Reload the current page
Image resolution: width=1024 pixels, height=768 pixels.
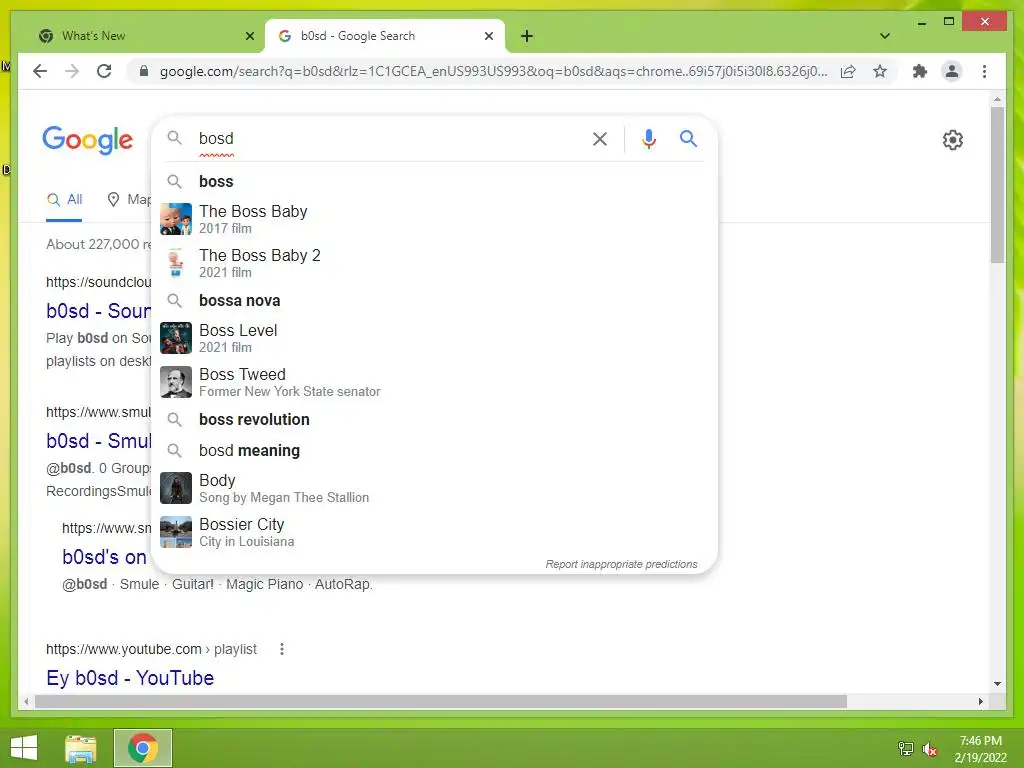(104, 71)
